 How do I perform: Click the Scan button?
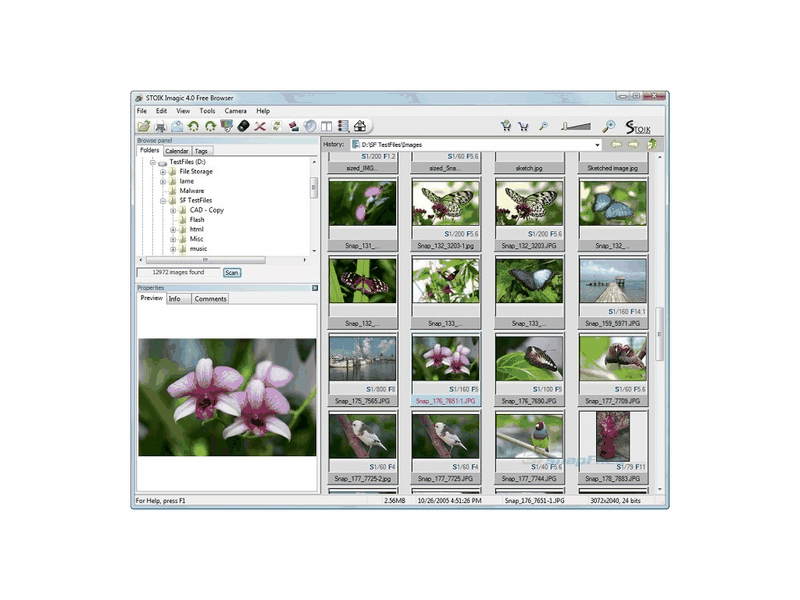232,273
